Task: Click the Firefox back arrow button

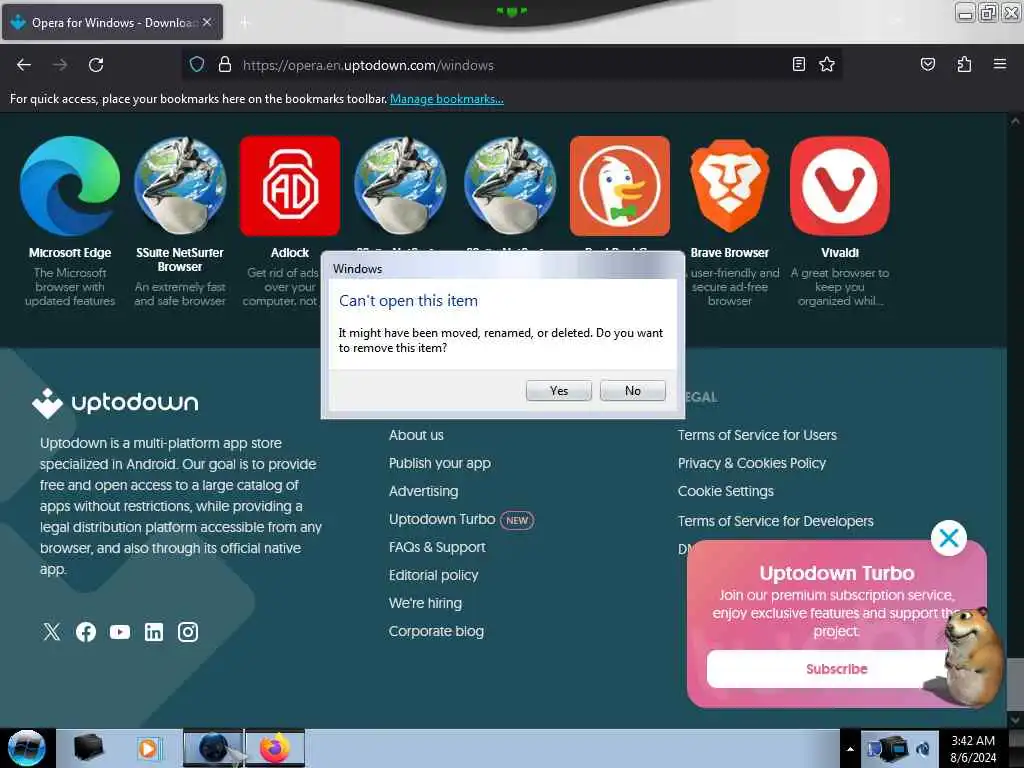Action: pos(24,65)
